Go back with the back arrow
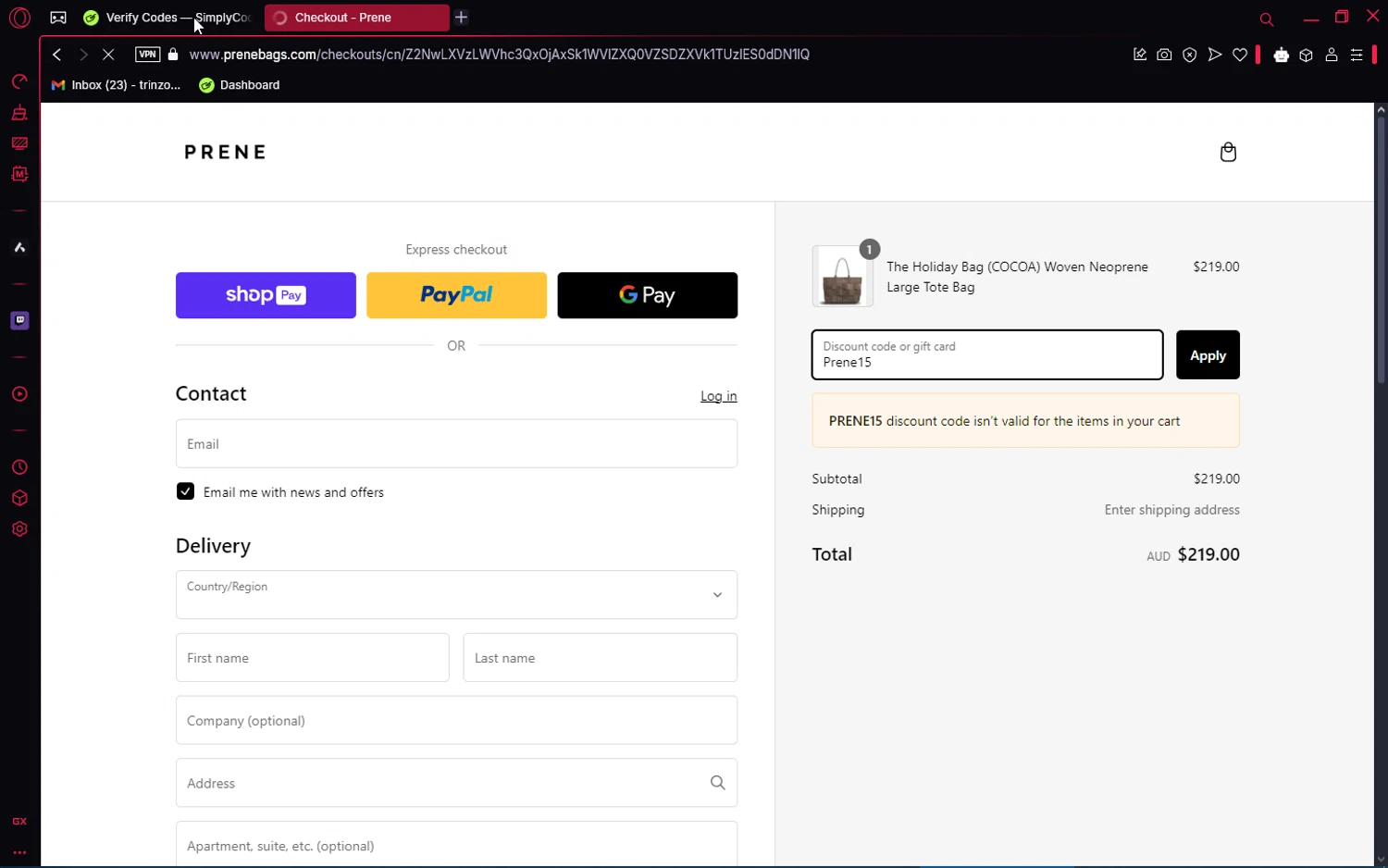The image size is (1388, 868). point(57,55)
